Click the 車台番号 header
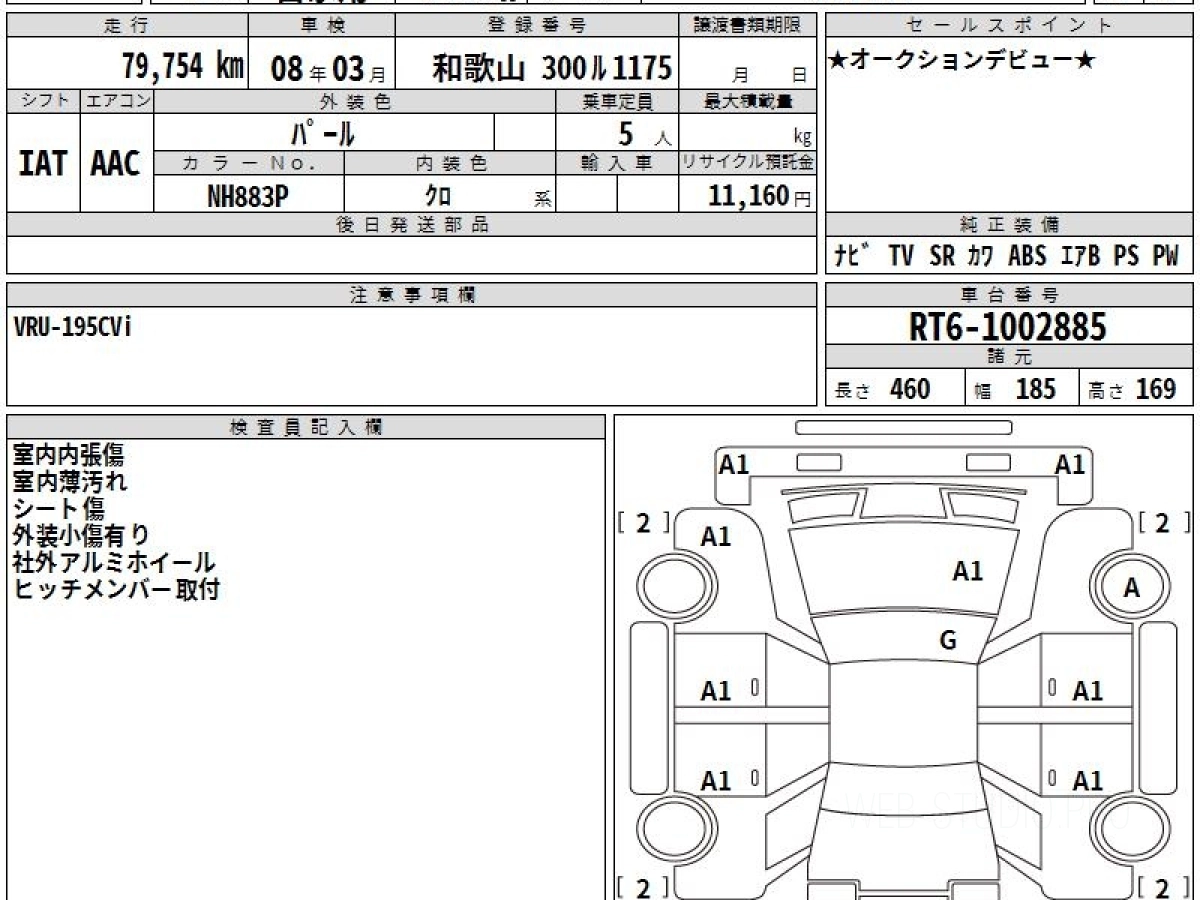The width and height of the screenshot is (1200, 900). (1010, 295)
